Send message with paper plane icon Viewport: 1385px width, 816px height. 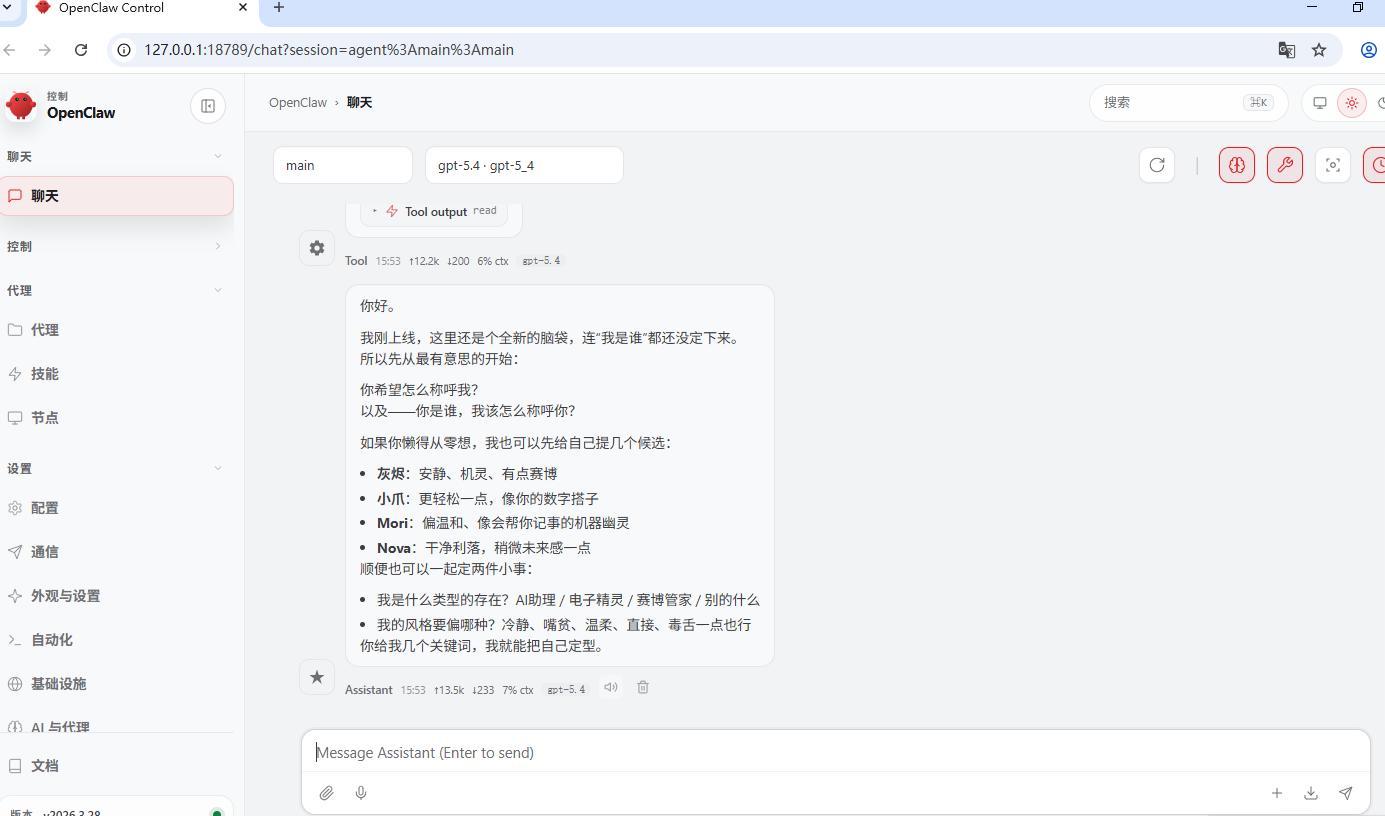tap(1346, 793)
